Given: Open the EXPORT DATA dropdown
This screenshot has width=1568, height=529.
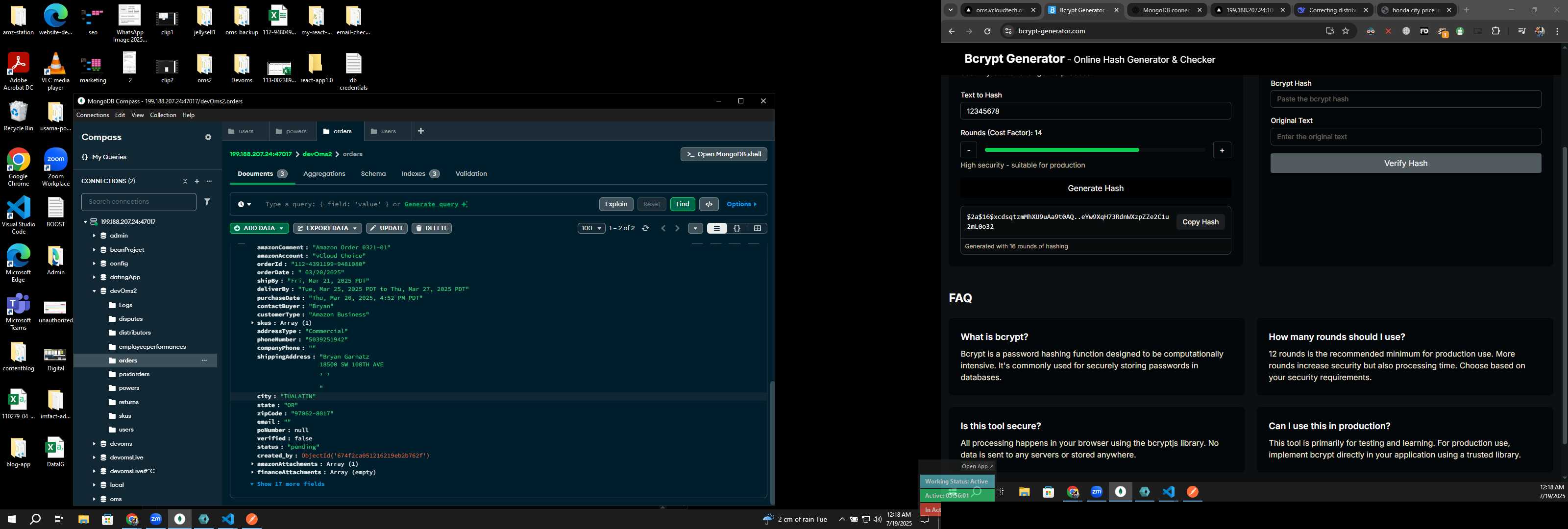Looking at the screenshot, I should pos(327,228).
